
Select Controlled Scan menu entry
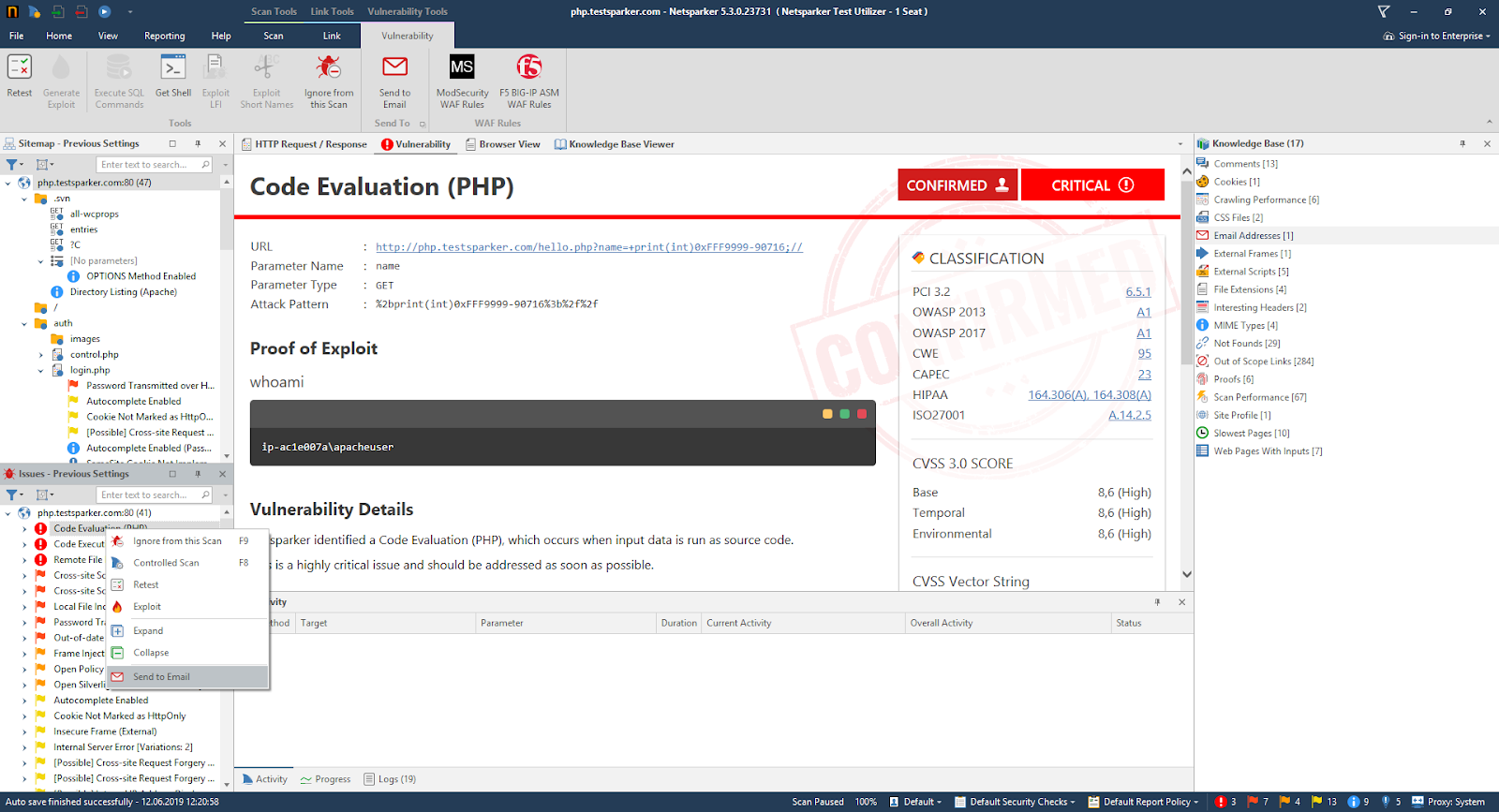pyautogui.click(x=166, y=563)
